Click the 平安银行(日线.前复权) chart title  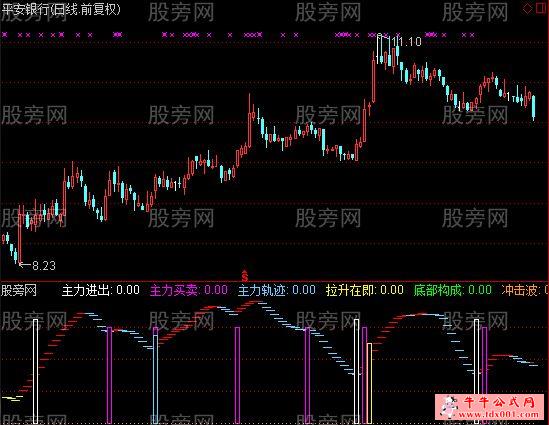click(x=61, y=9)
